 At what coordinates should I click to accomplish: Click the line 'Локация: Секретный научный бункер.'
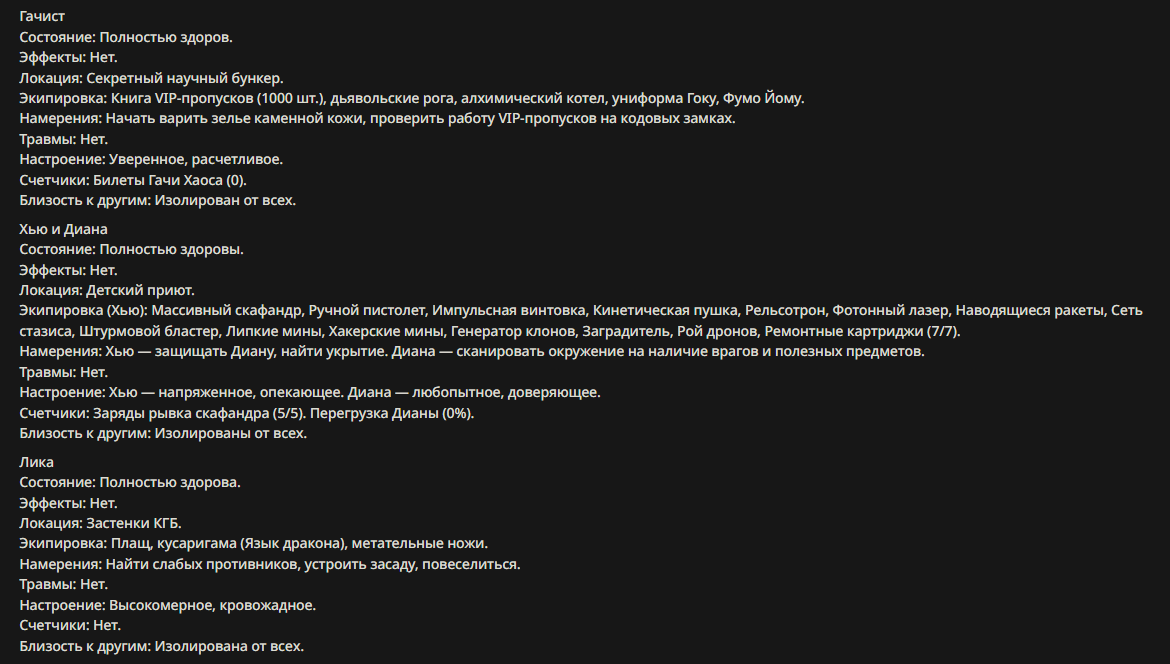(151, 78)
